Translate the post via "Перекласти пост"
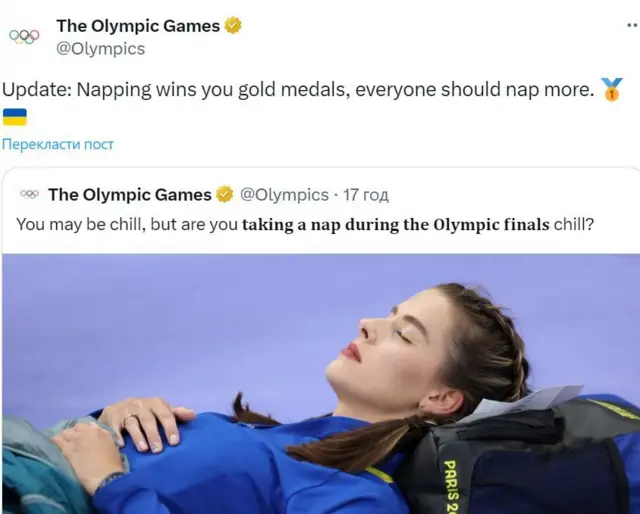Viewport: 640px width, 514px height. [58, 144]
